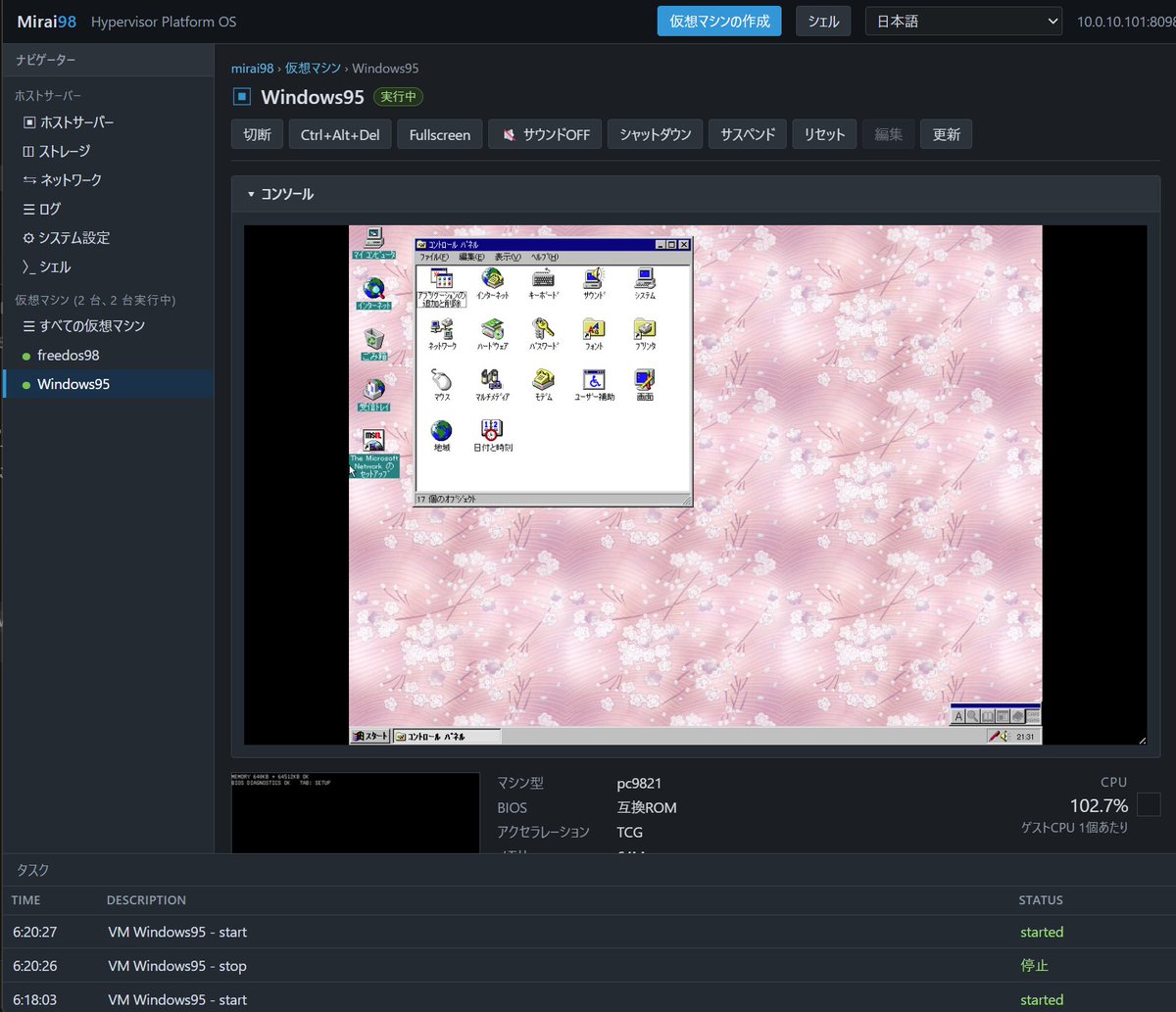
Task: Open the パスワード password icon
Action: click(544, 335)
